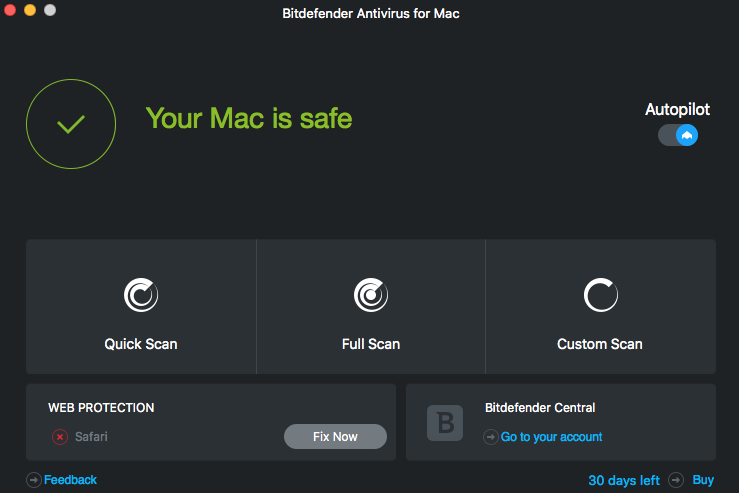Toggle the Autopilot switch
Screen dimensions: 739x493
(x=678, y=135)
